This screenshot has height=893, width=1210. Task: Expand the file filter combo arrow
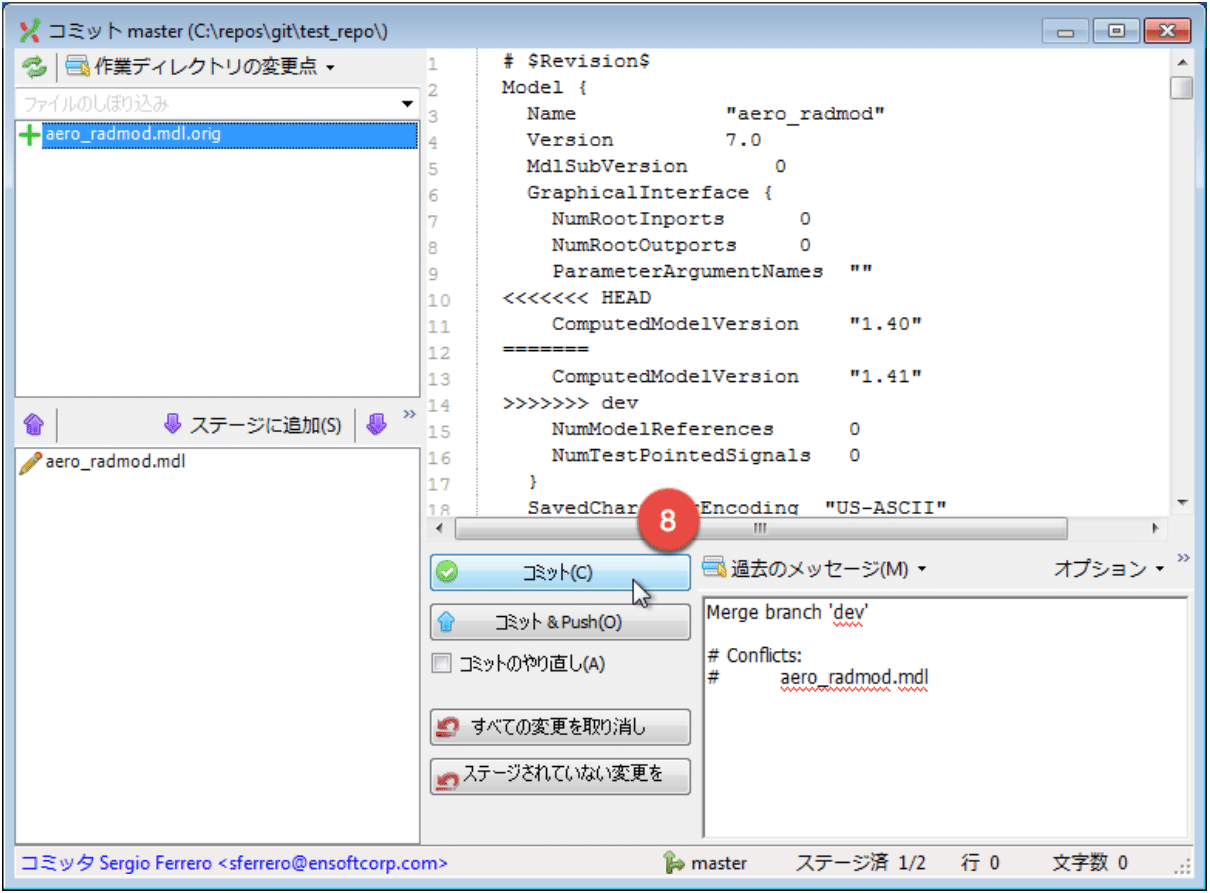point(407,104)
